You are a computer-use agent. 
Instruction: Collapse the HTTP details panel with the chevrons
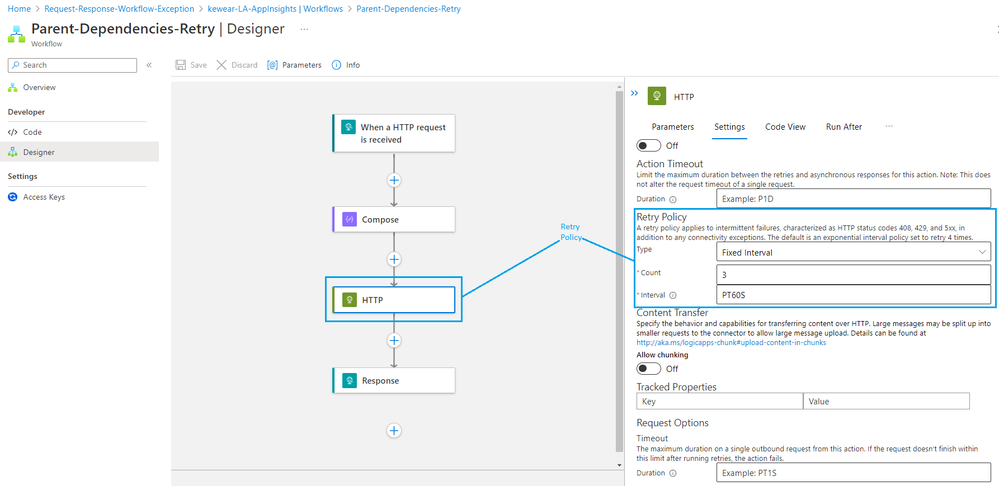pos(635,93)
